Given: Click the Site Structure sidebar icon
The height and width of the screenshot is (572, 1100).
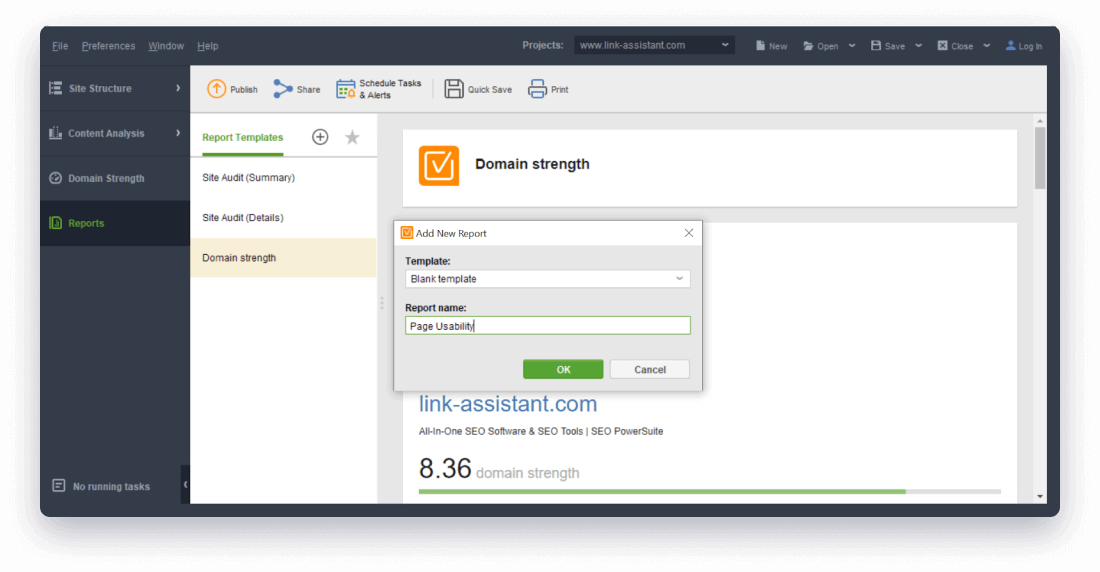Looking at the screenshot, I should [x=55, y=88].
